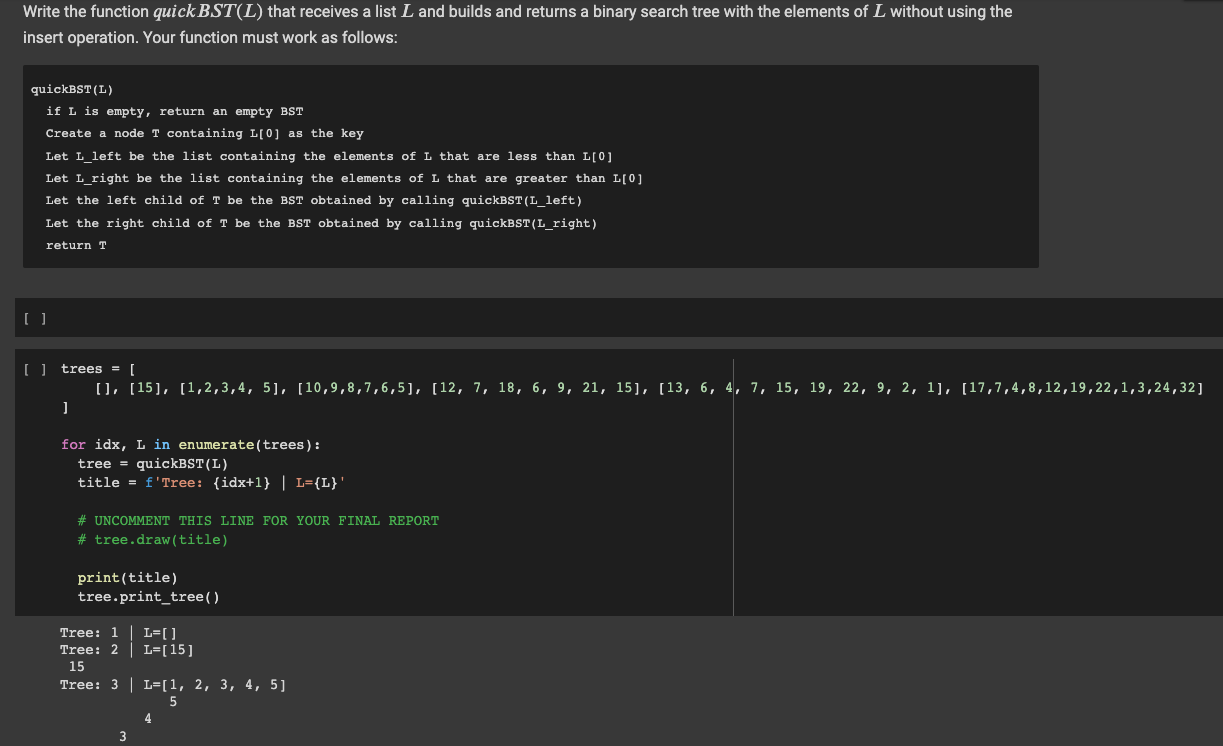Place cursor on 'for idx, L in enumerate(trees):'
The image size is (1223, 746).
191,444
